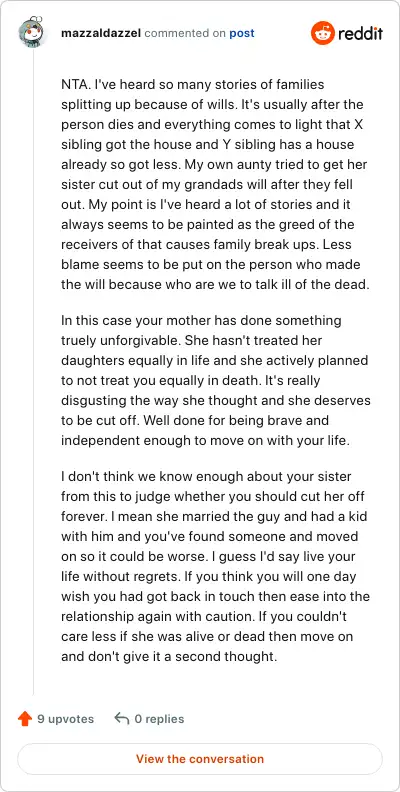Click the paragraph starting "I don't think"
Screen dimensions: 400x792
pos(216,566)
